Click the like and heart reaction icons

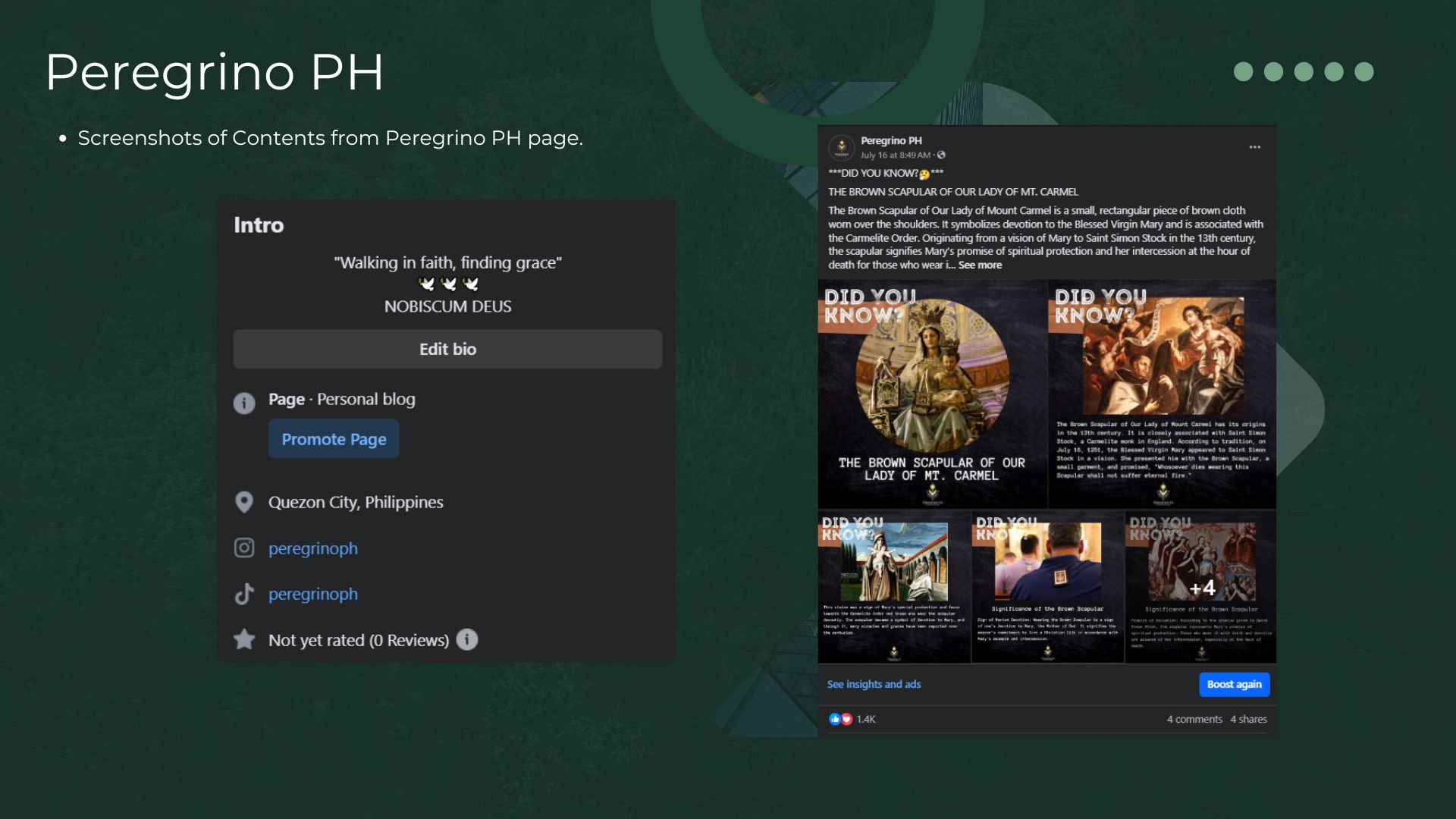coord(840,719)
